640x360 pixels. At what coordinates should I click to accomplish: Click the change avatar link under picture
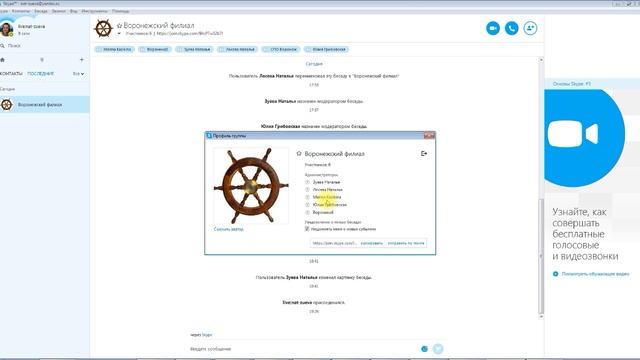(229, 229)
